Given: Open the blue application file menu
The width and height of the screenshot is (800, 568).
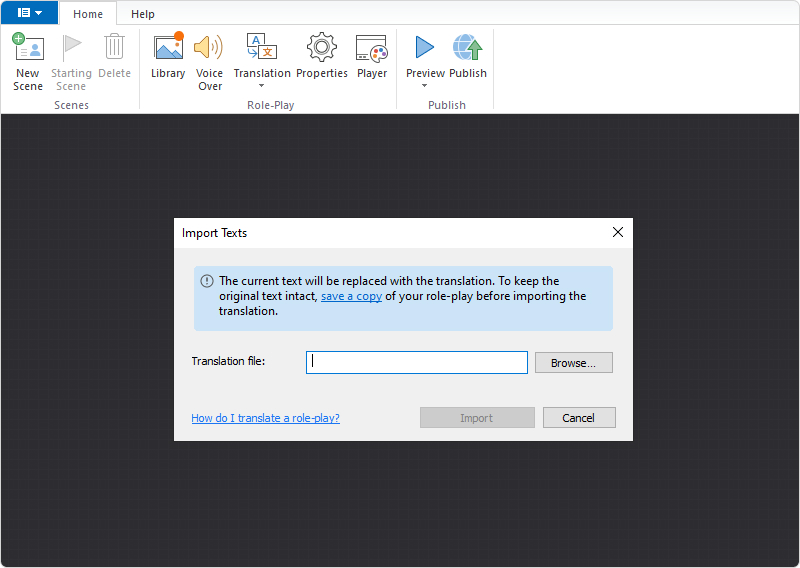Looking at the screenshot, I should tap(29, 13).
